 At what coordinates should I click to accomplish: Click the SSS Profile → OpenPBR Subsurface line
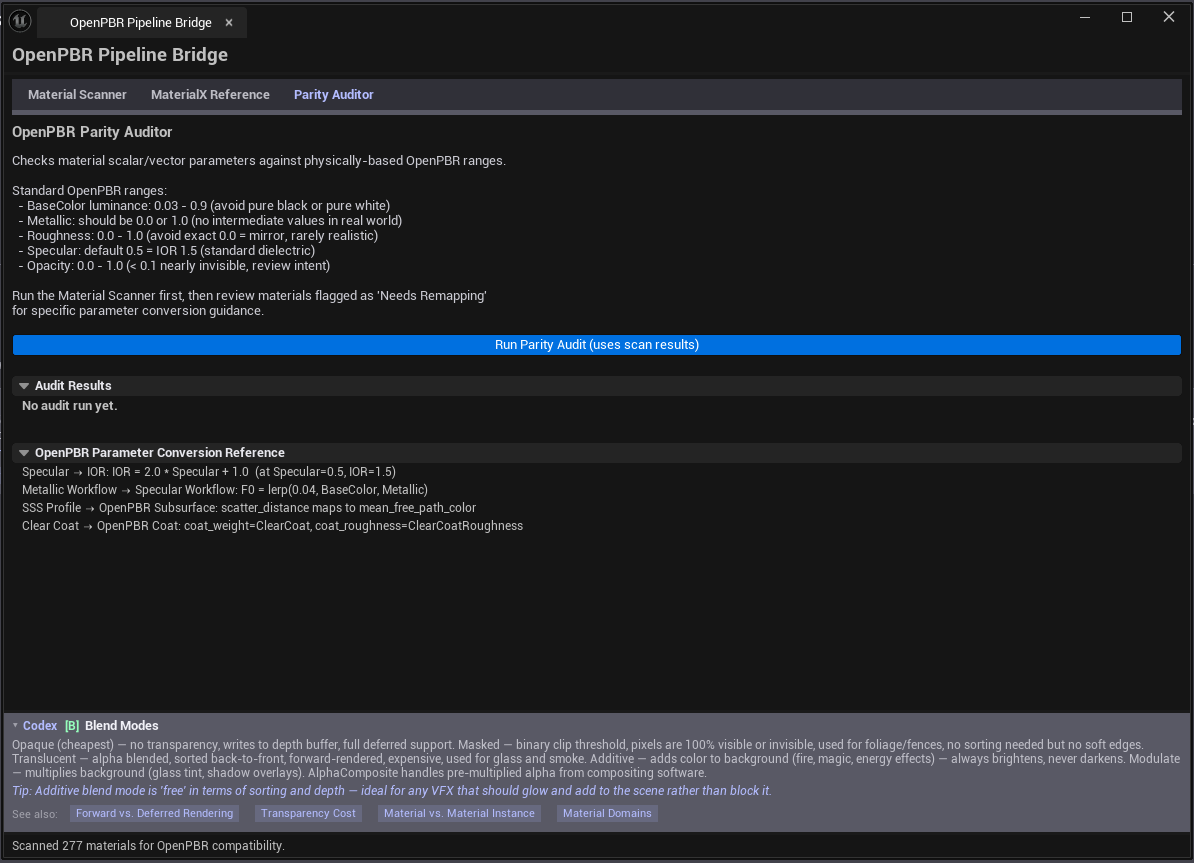(x=249, y=508)
